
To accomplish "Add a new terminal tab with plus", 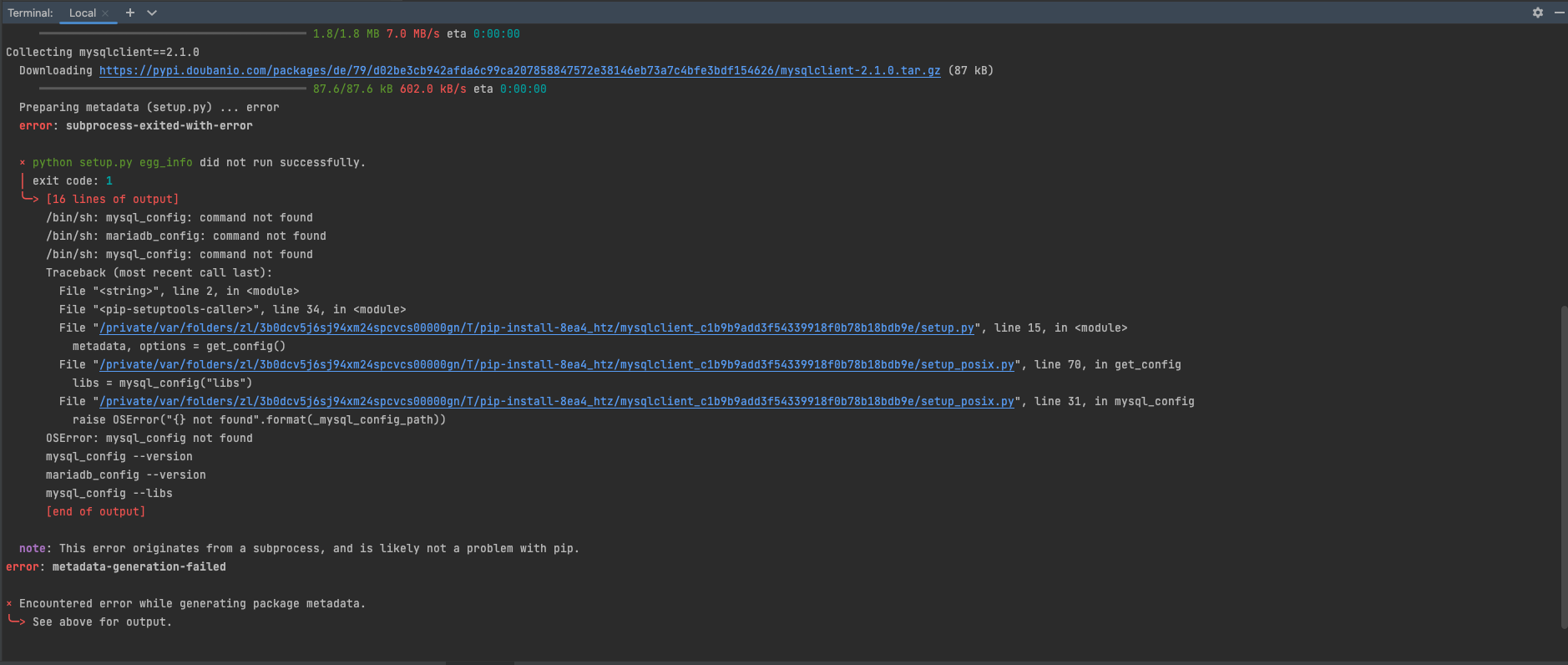I will click(x=129, y=13).
